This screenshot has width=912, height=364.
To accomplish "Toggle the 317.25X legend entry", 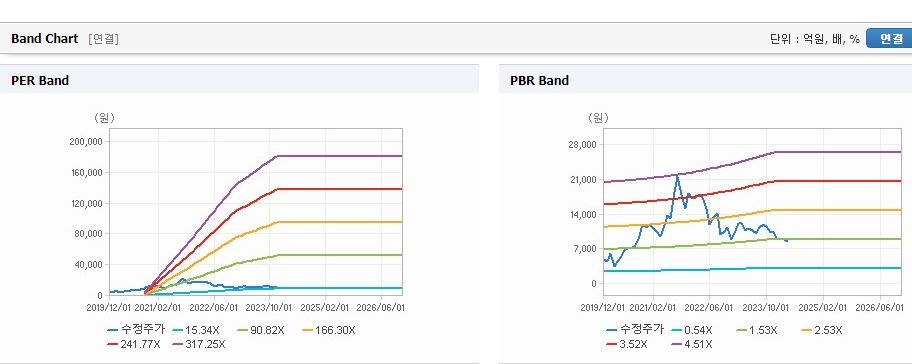I will [198, 344].
